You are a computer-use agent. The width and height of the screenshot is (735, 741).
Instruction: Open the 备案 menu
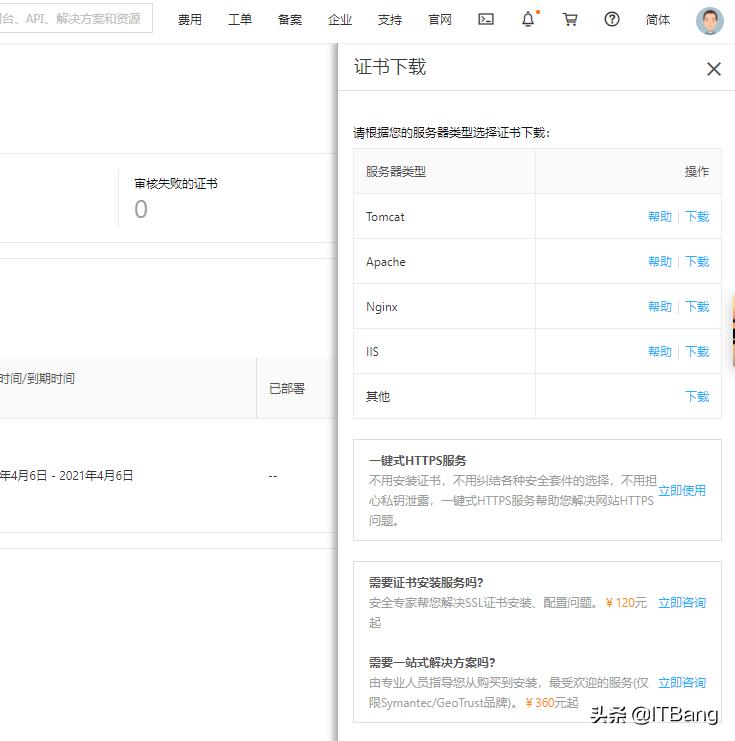click(x=290, y=20)
